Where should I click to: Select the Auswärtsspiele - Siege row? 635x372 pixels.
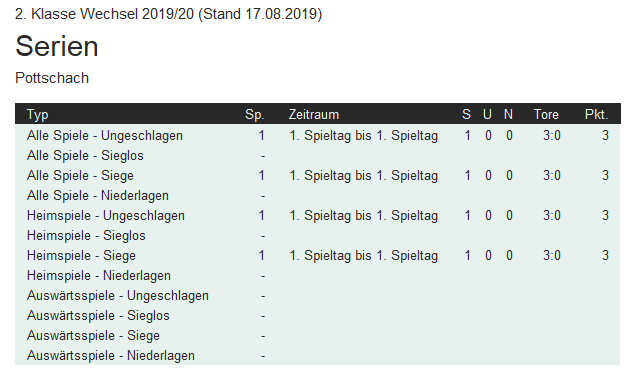click(x=318, y=336)
